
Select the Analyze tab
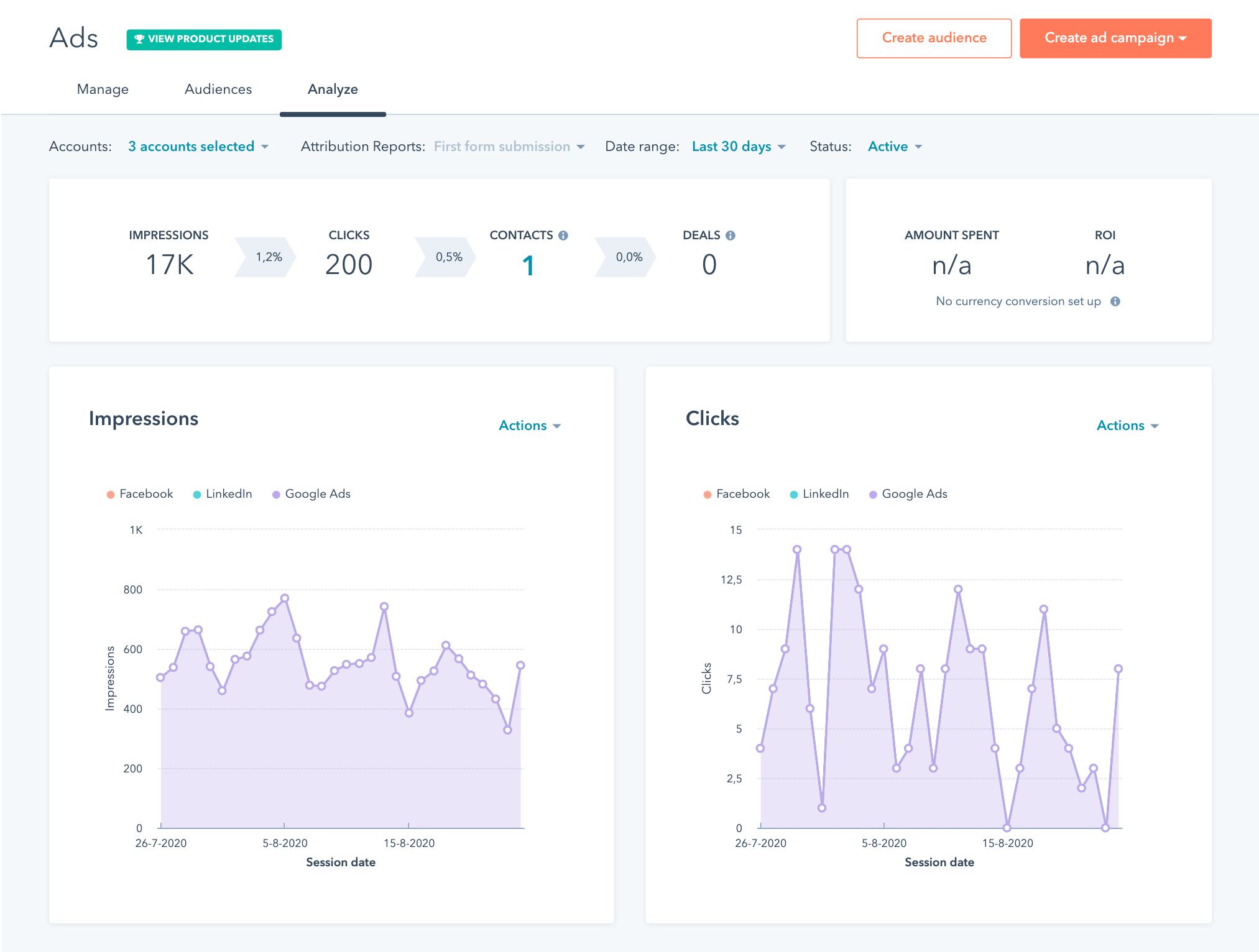point(333,89)
